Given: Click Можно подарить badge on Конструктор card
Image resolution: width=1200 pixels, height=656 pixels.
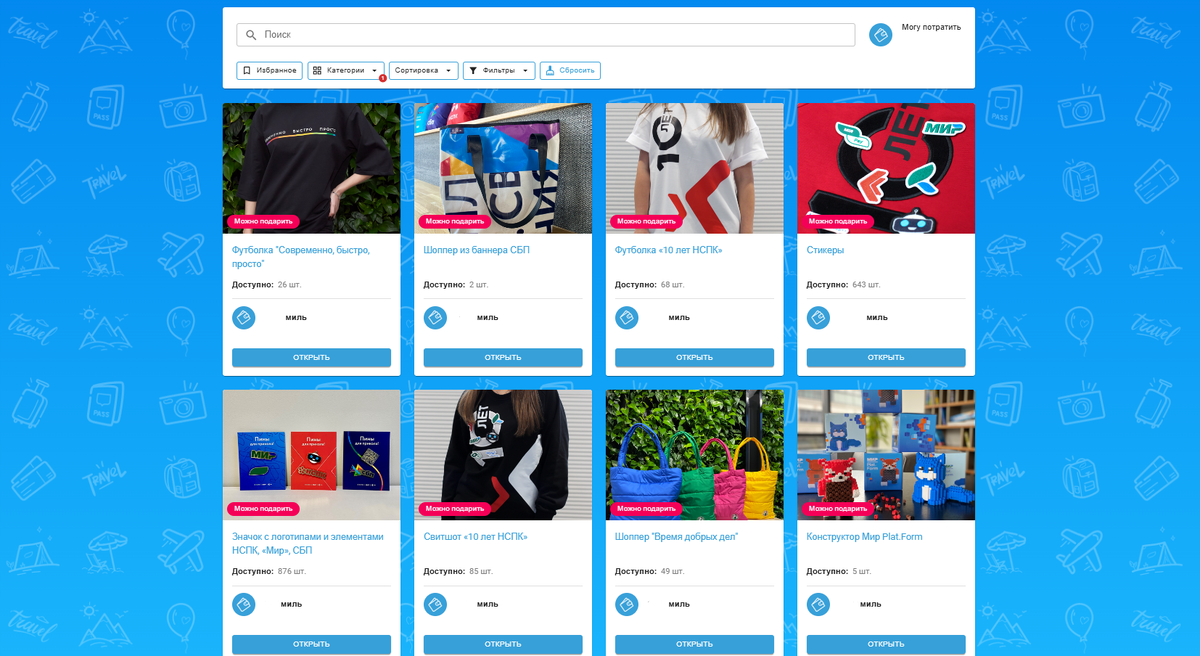Looking at the screenshot, I should [838, 508].
